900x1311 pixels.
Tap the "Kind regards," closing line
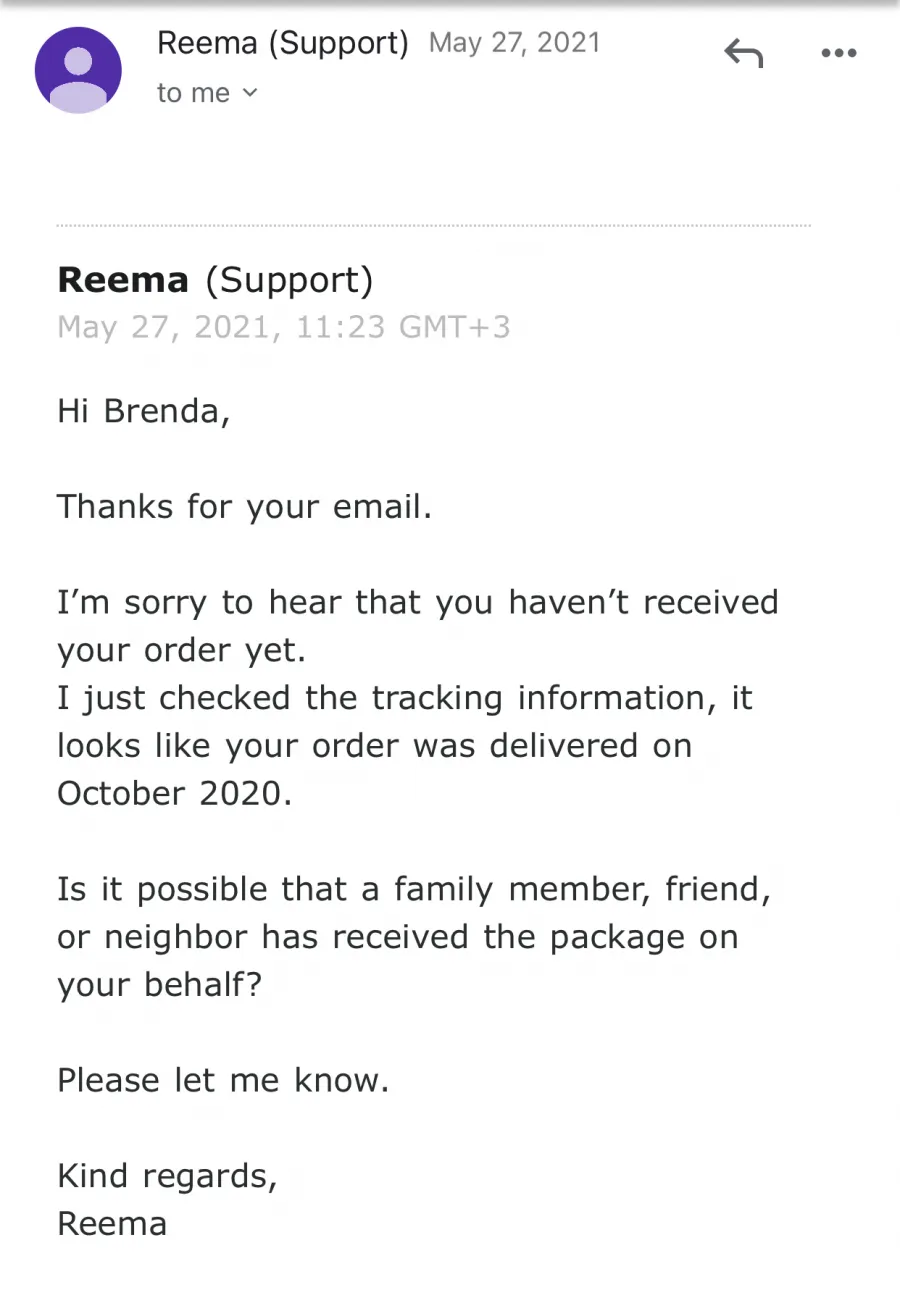pos(167,1176)
